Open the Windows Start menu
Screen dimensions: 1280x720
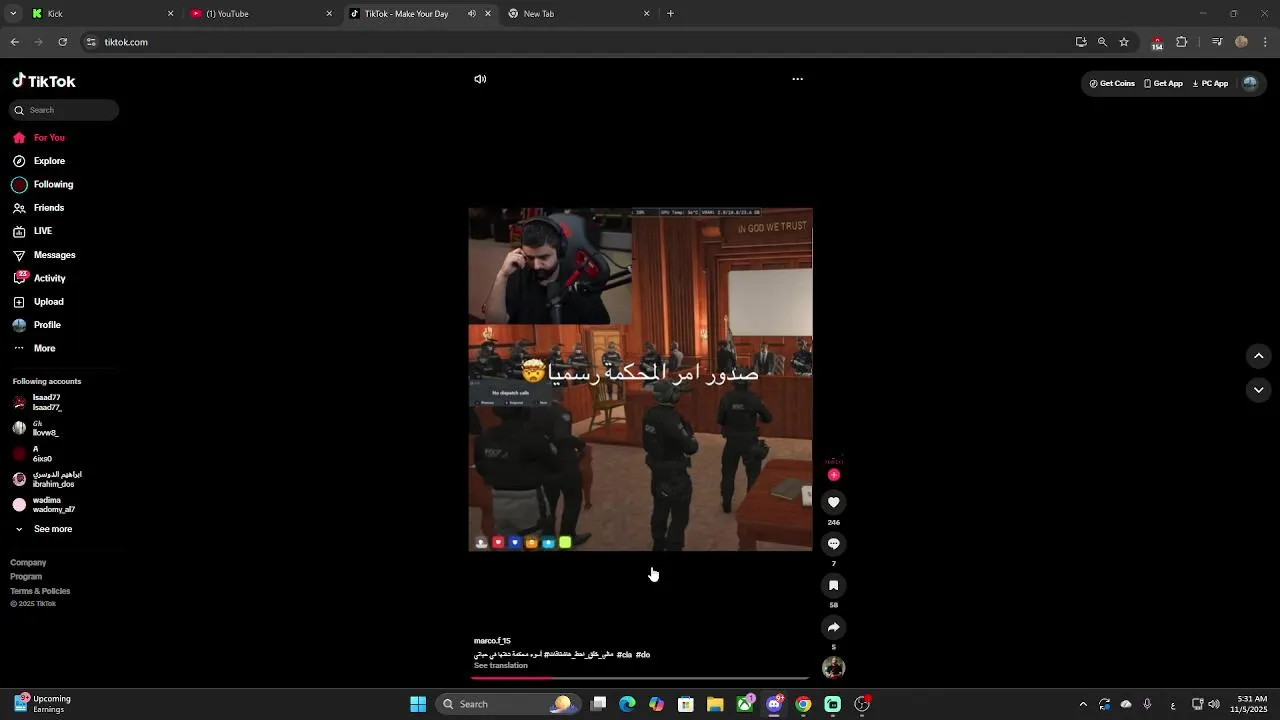point(418,704)
